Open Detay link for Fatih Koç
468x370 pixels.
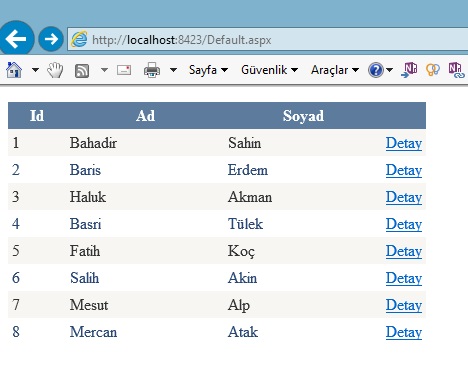(404, 251)
